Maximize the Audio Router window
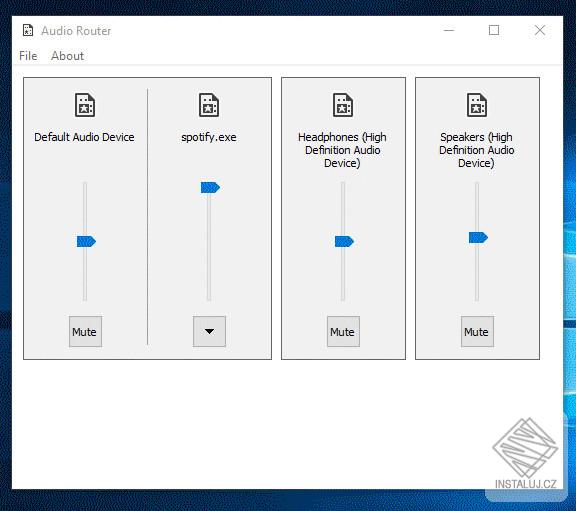Viewport: 576px width, 511px height. point(494,30)
